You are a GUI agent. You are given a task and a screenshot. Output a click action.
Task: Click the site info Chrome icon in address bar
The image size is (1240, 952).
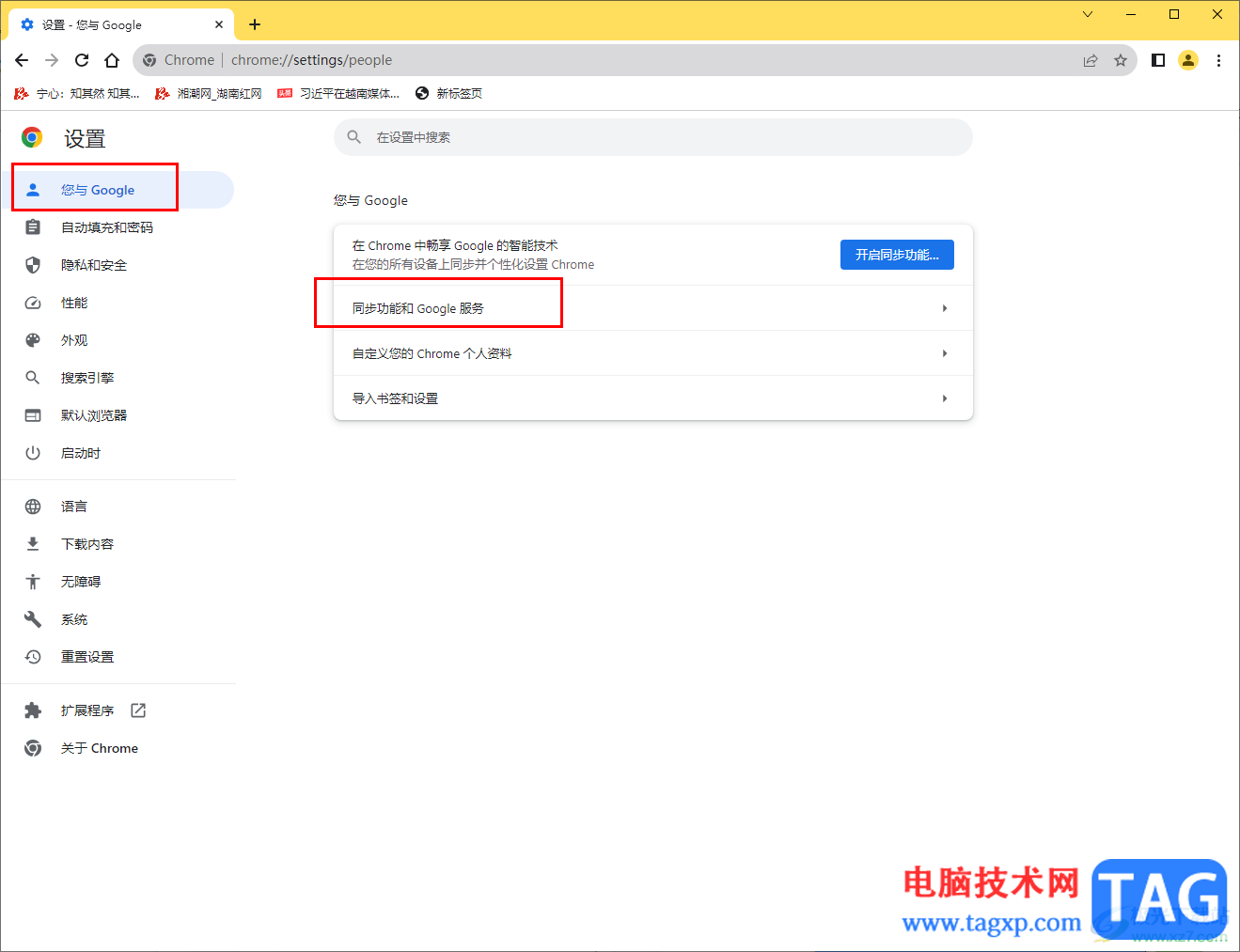coord(149,60)
